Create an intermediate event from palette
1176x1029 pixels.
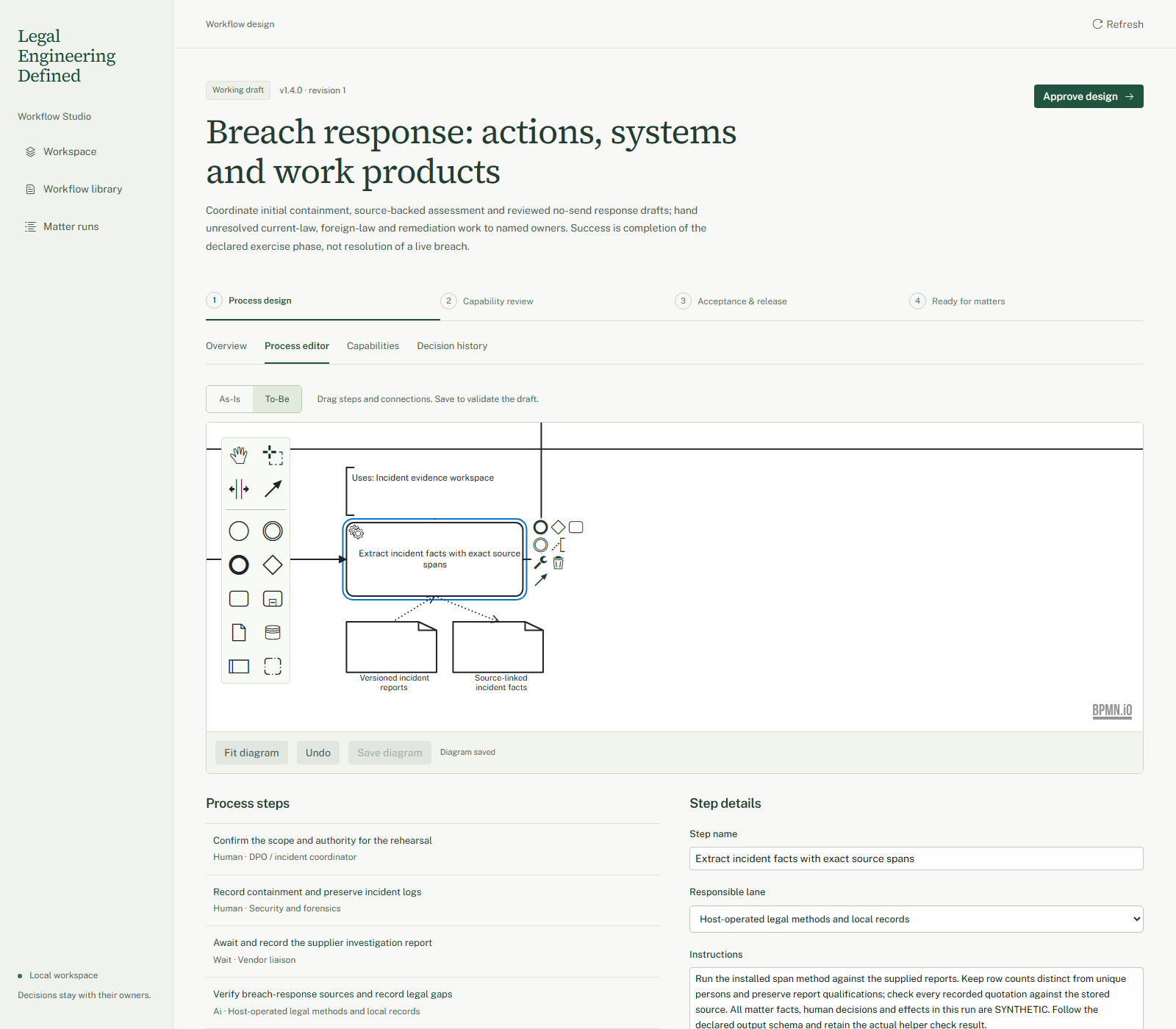tap(273, 531)
